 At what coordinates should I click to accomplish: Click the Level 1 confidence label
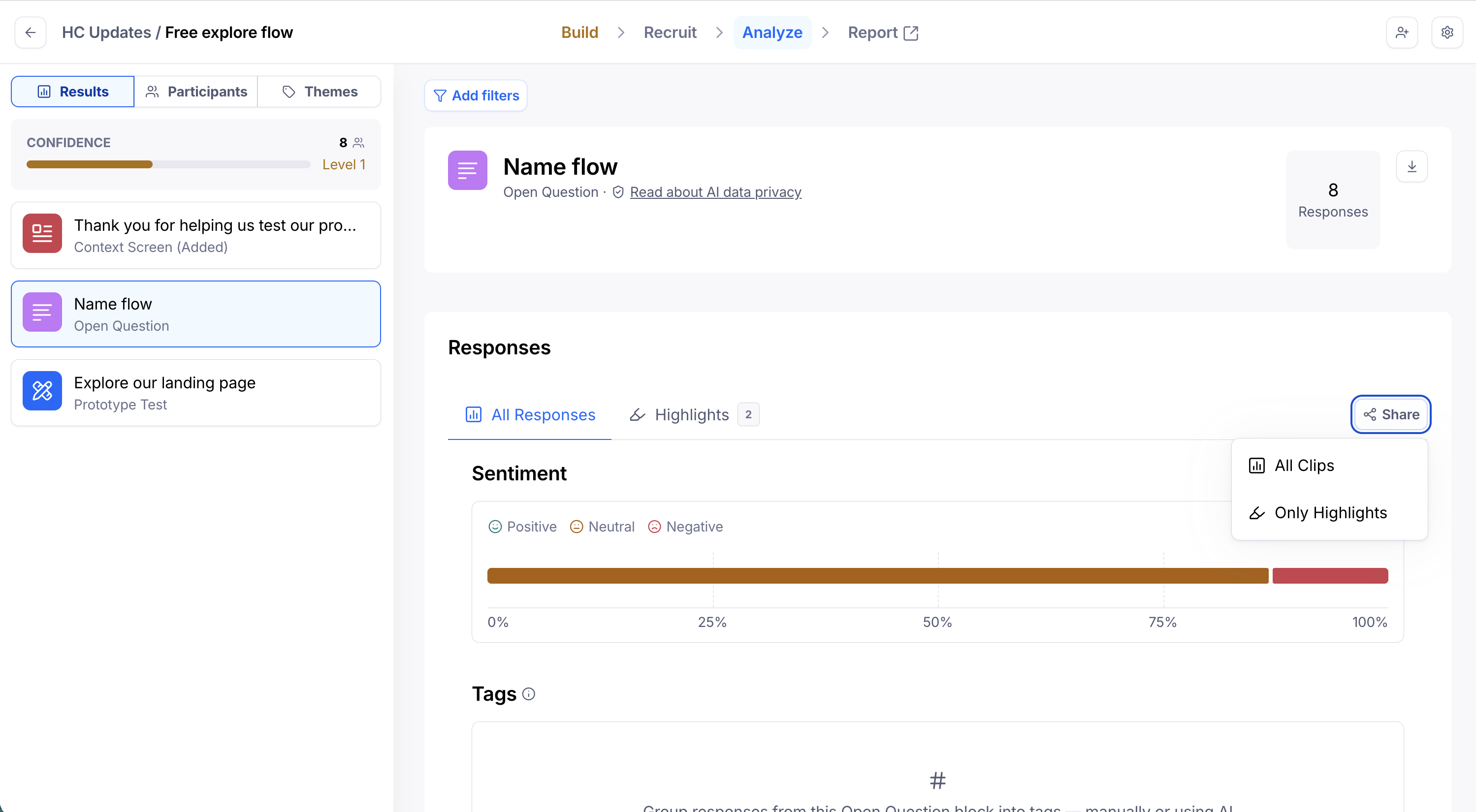[344, 165]
